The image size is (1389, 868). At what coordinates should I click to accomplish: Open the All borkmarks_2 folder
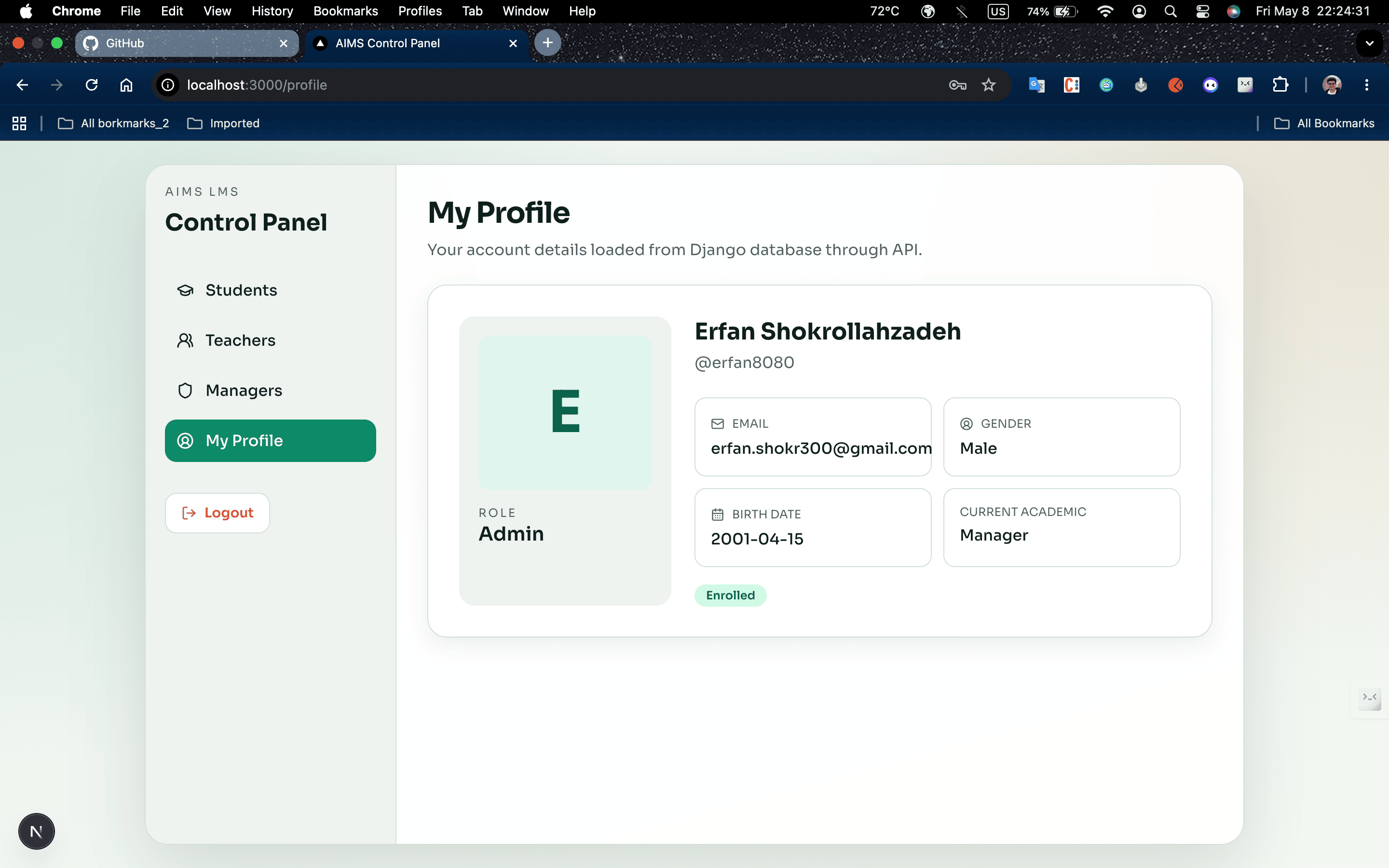(x=114, y=123)
